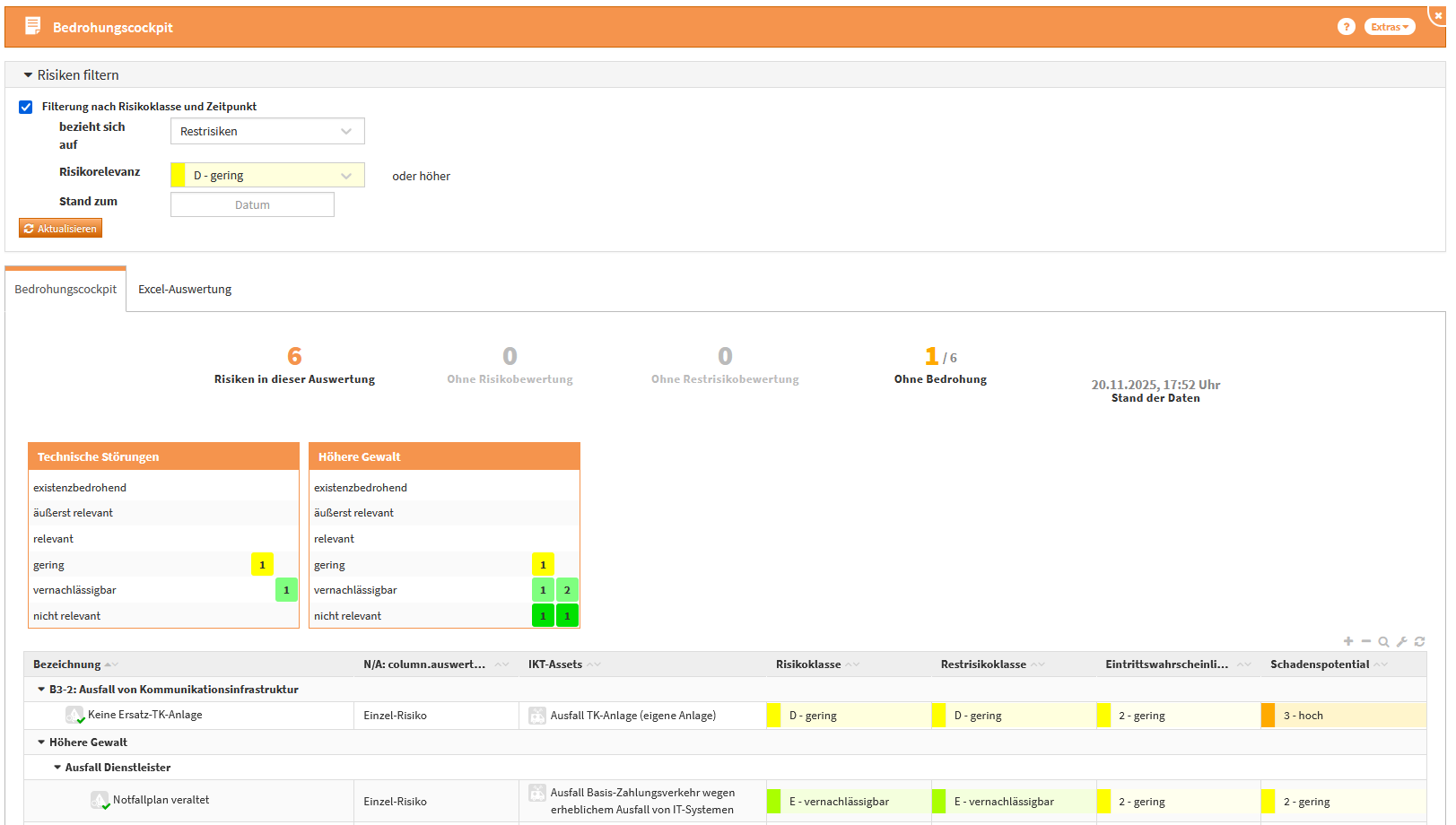Uncheck Filterung nach Risikoklasse und Zeitpunkt
Image resolution: width=1456 pixels, height=825 pixels.
[26, 107]
